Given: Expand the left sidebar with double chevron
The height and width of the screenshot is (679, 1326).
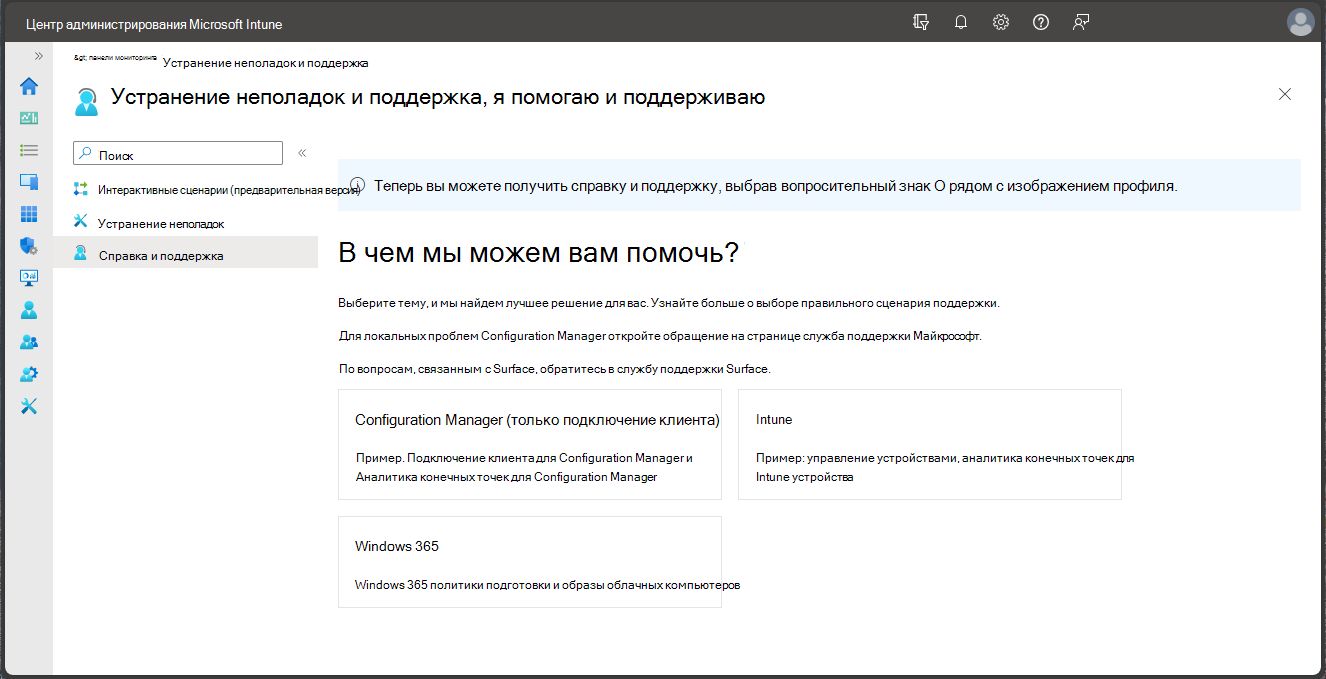Looking at the screenshot, I should click(38, 56).
